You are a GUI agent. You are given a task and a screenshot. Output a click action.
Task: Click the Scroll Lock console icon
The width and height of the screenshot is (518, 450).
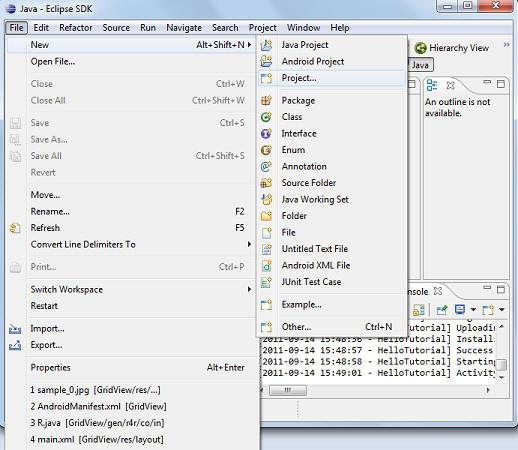tap(418, 310)
